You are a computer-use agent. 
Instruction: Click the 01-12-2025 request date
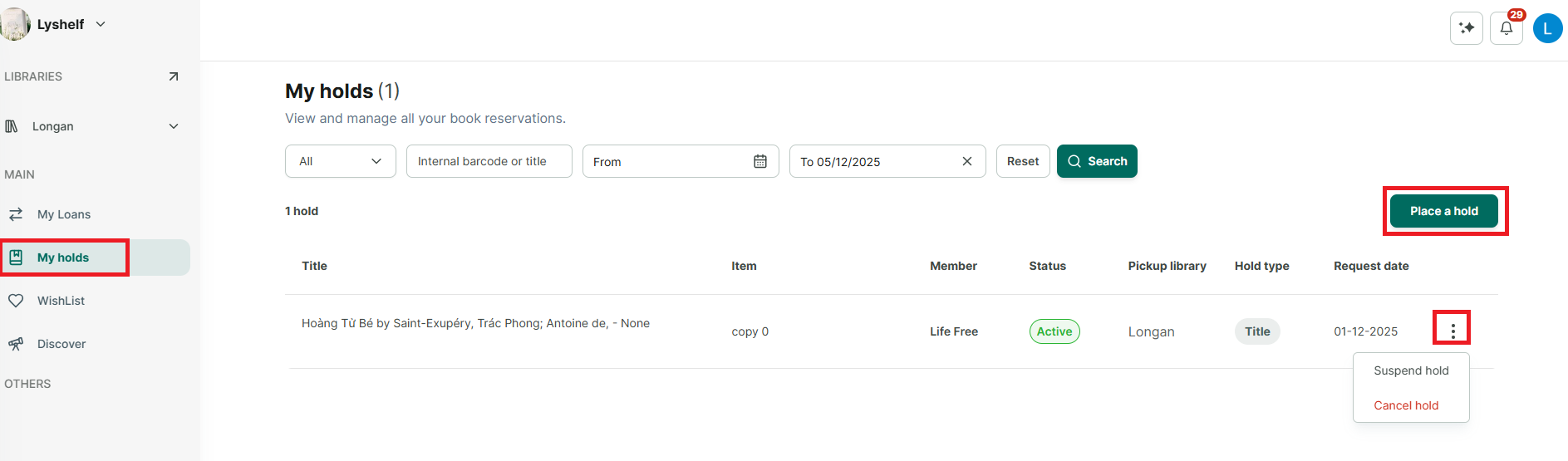tap(1365, 331)
